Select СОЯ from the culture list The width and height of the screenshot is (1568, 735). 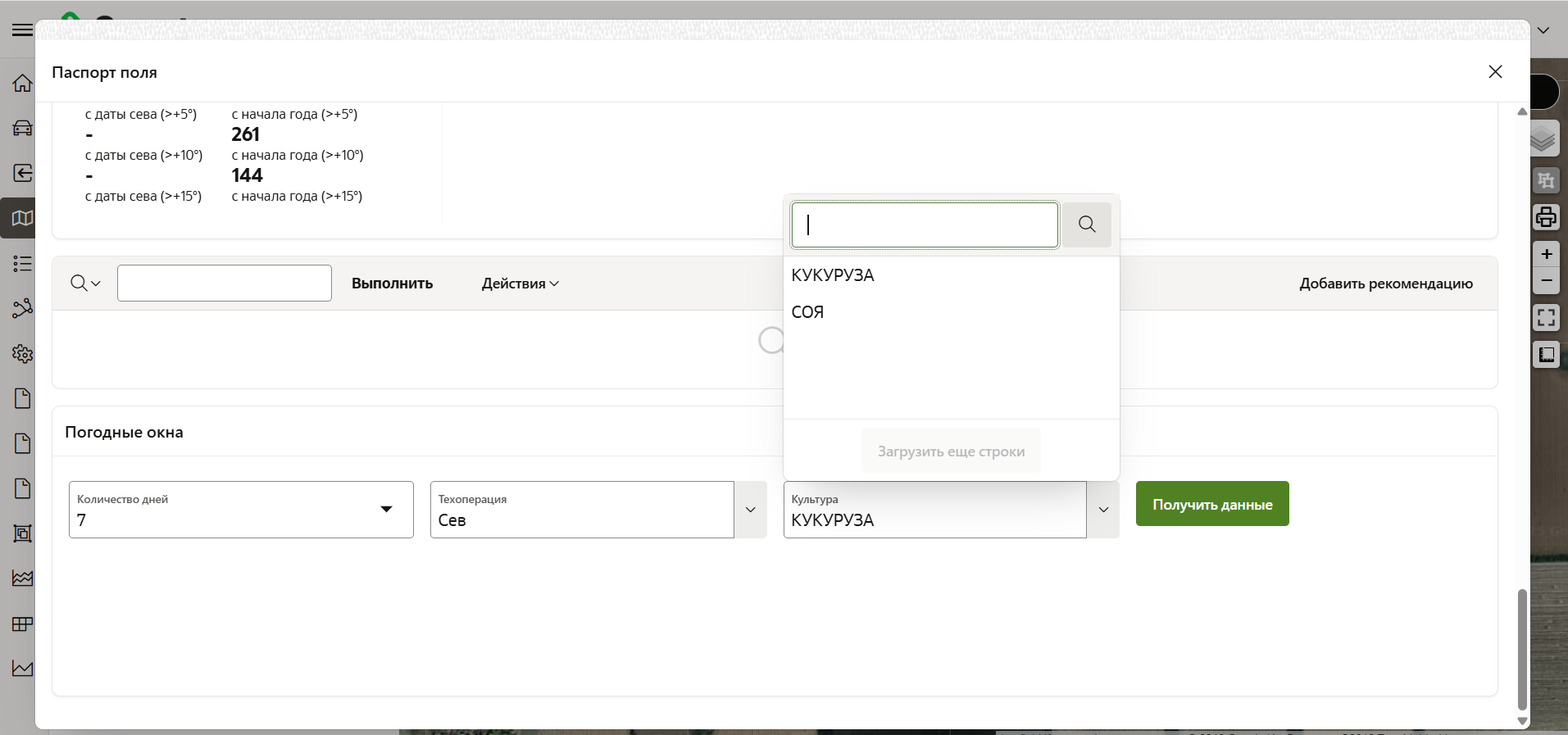point(807,312)
